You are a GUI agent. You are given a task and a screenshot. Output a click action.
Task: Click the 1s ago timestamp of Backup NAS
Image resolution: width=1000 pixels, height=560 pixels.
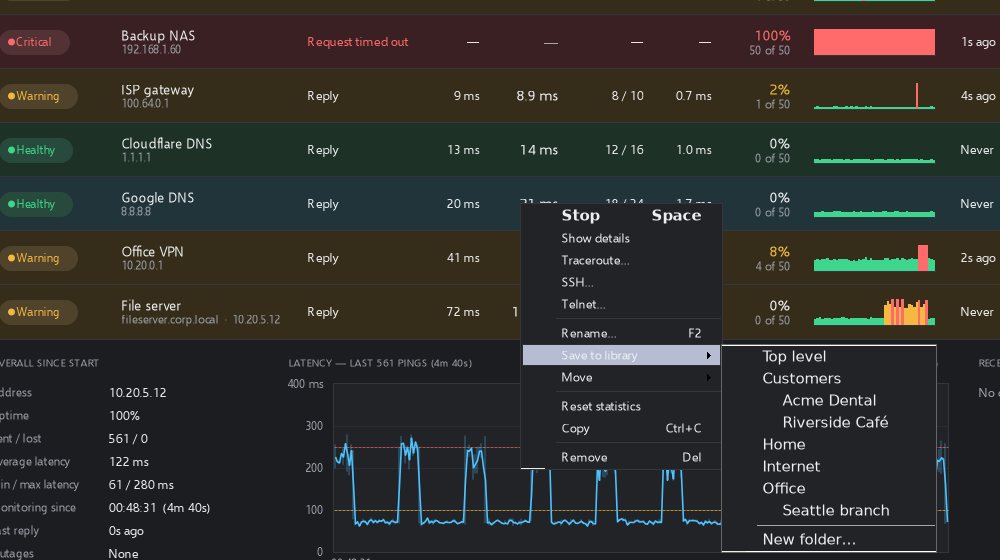pos(978,42)
